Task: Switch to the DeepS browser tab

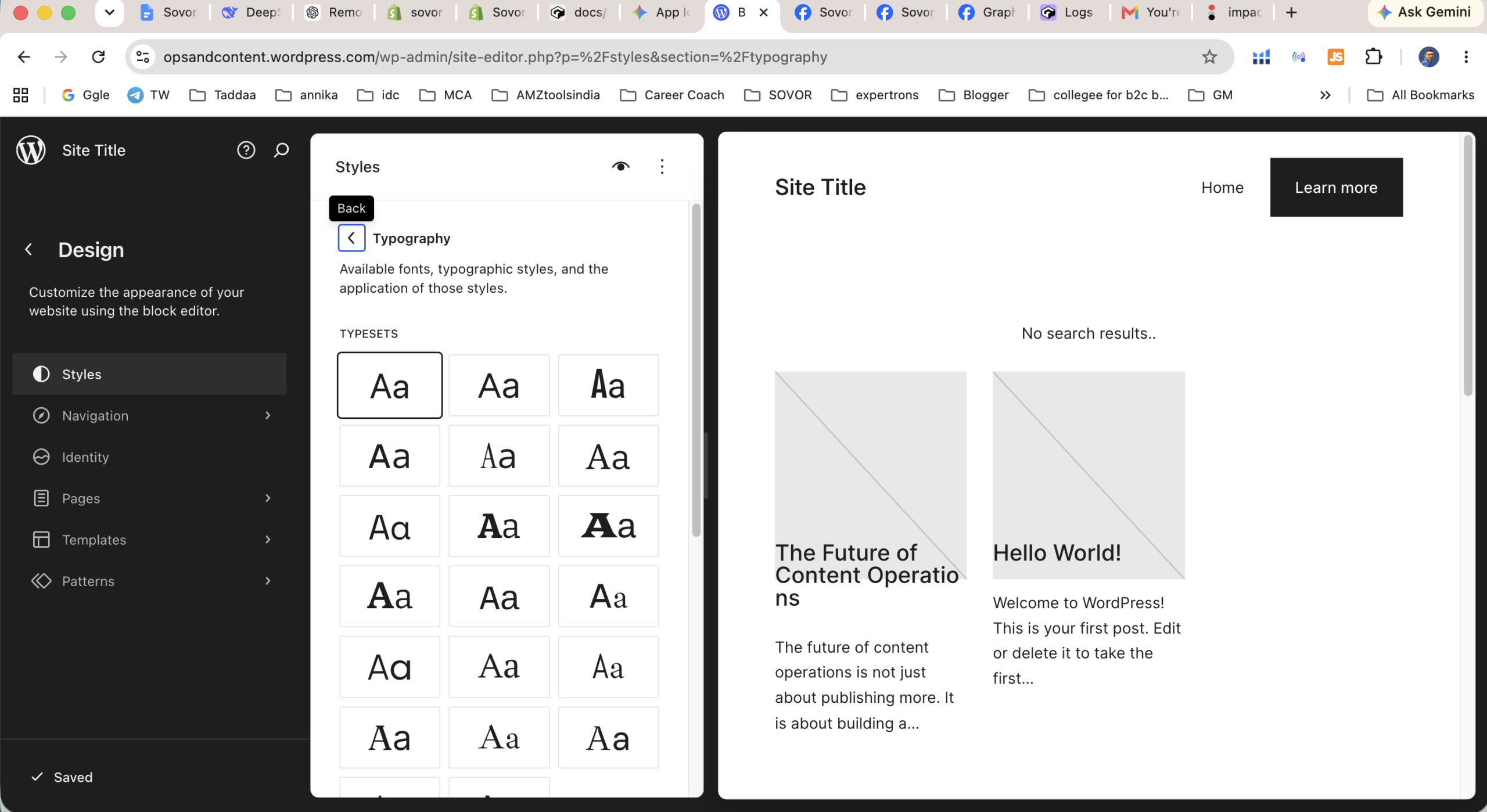Action: point(251,12)
